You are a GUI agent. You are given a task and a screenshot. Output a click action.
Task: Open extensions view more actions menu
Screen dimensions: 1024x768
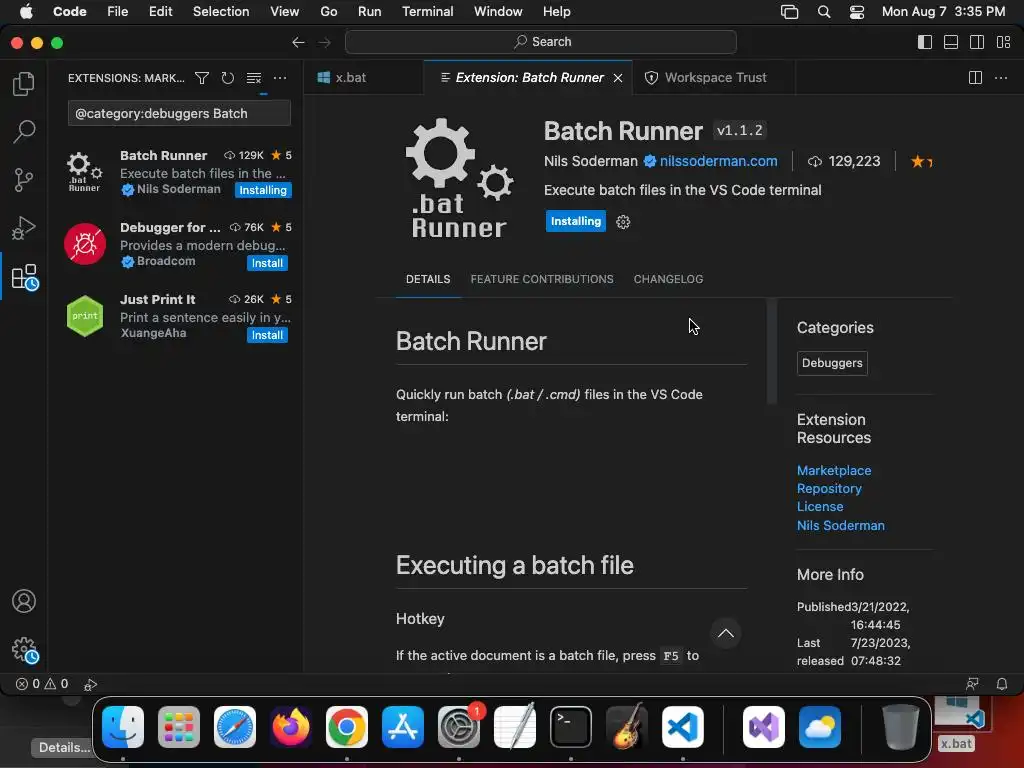[x=280, y=78]
